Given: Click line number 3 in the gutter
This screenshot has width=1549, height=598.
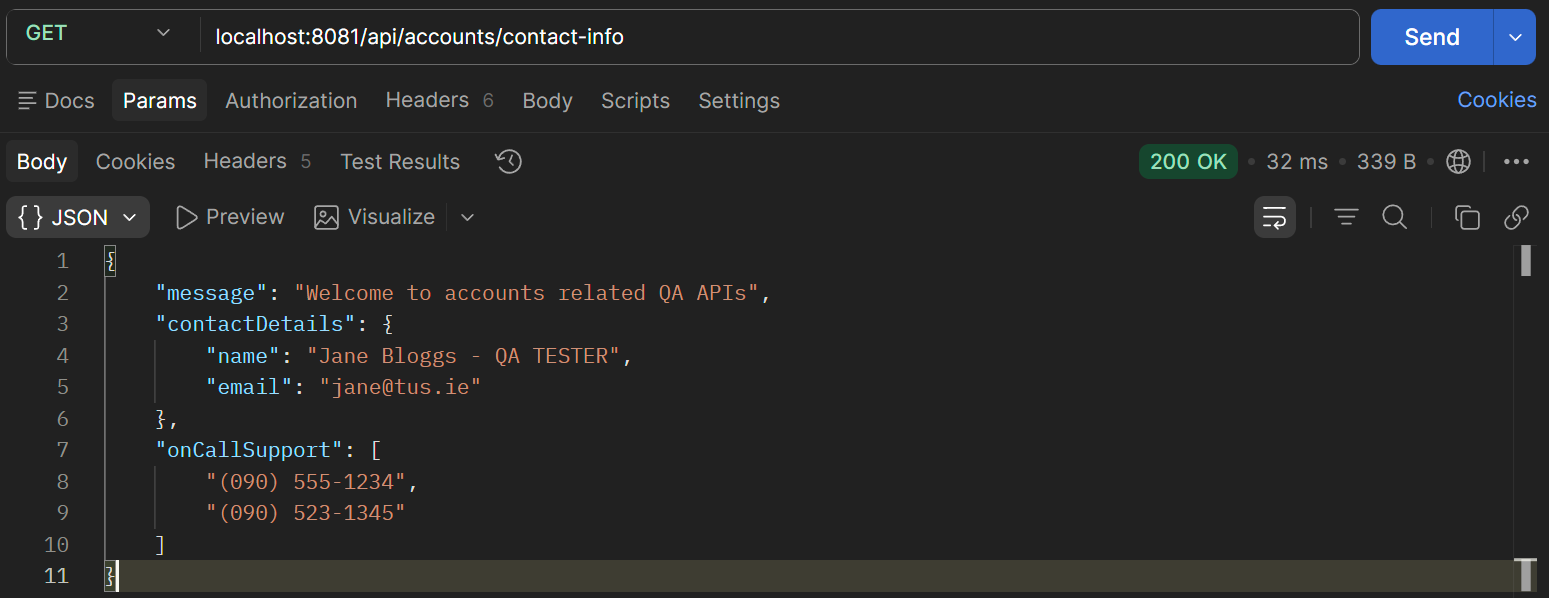Looking at the screenshot, I should (63, 324).
